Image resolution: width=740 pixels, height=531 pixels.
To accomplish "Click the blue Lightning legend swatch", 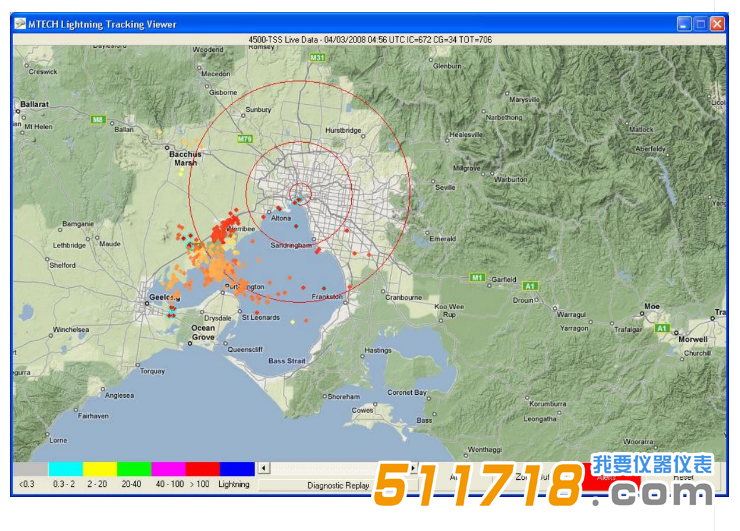I will tap(236, 468).
